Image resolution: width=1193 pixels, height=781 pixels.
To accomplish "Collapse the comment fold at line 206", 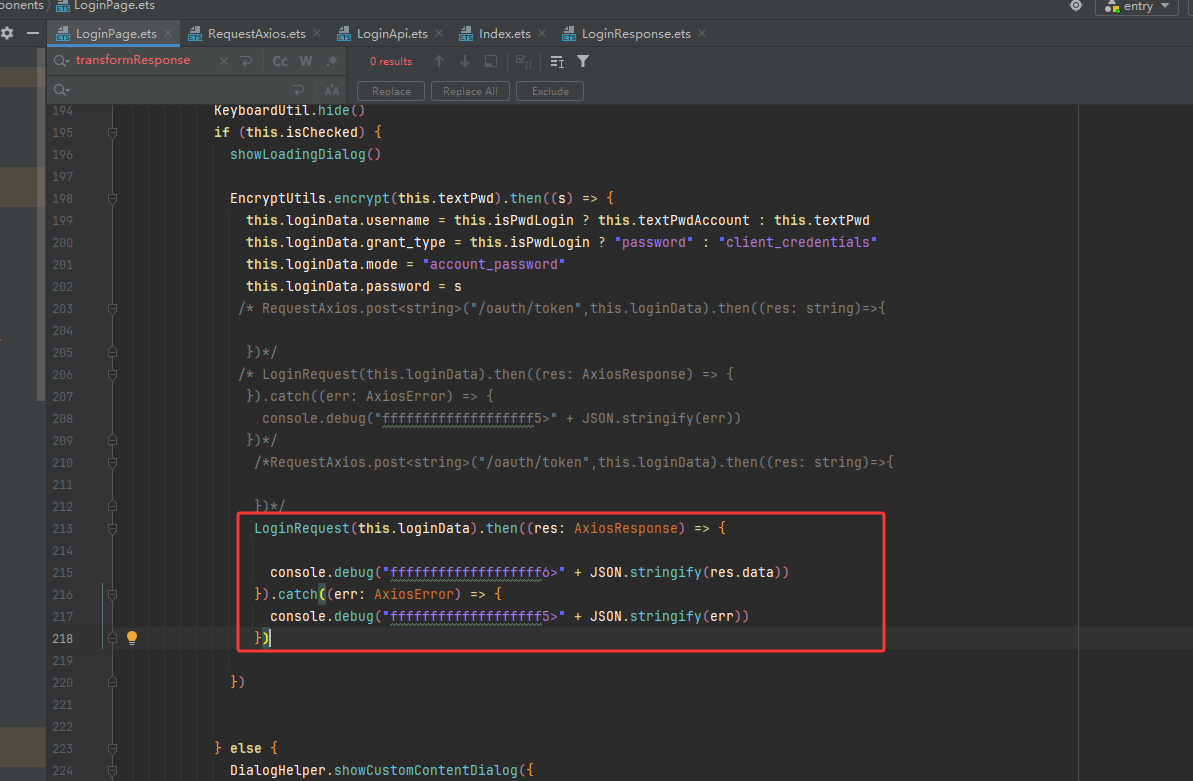I will [112, 375].
